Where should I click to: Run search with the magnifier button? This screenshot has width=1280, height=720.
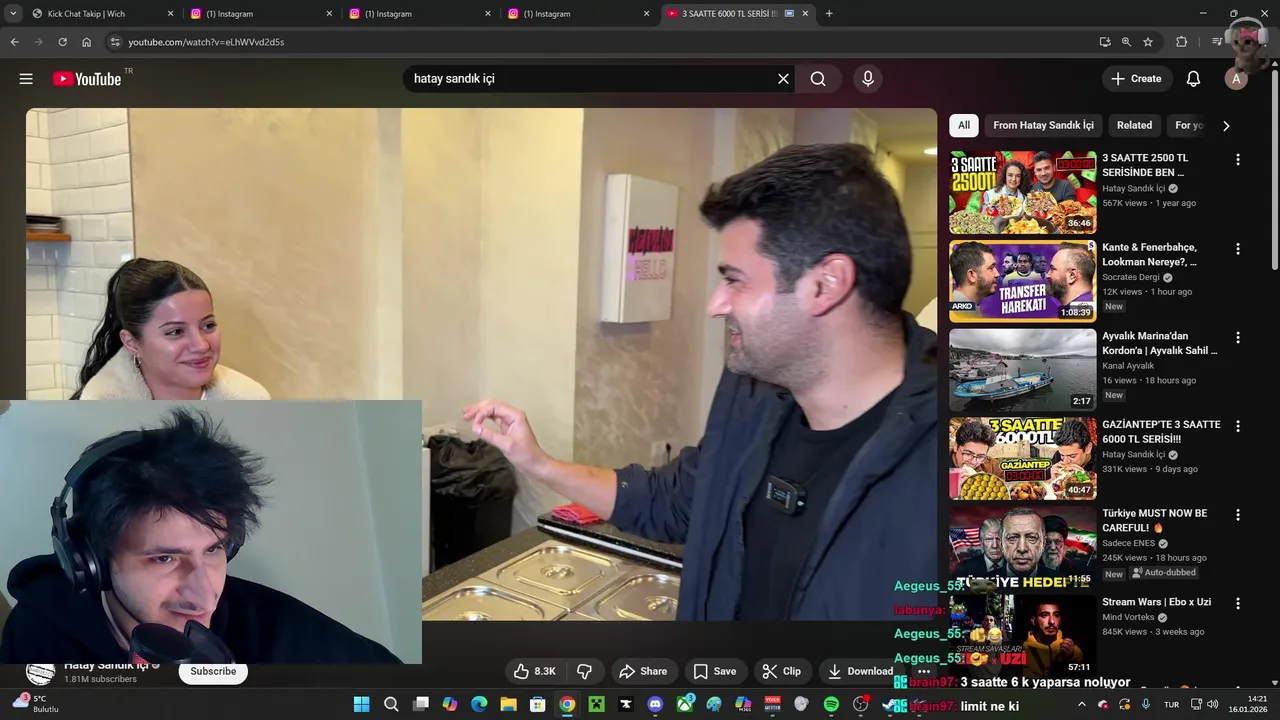point(818,79)
